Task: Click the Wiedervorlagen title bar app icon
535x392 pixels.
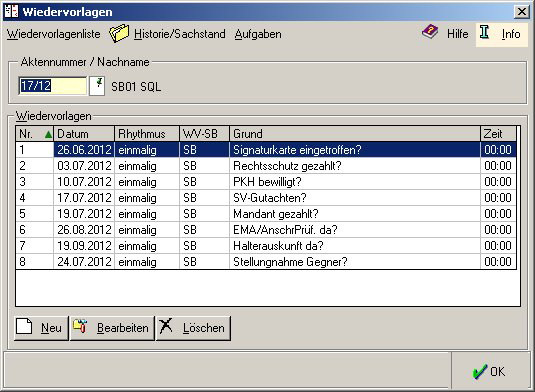Action: [11, 11]
